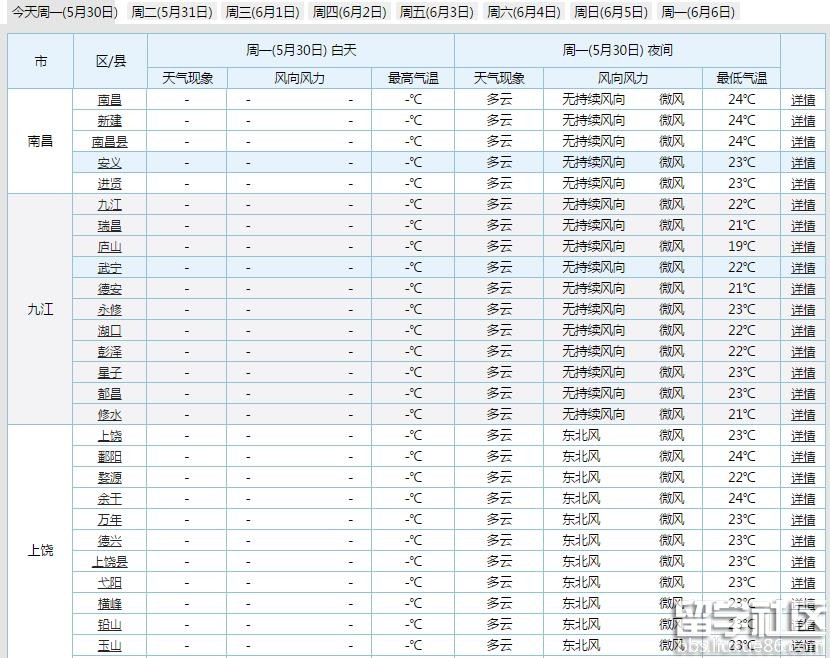Open the 新建 district link
This screenshot has width=830, height=658.
110,121
